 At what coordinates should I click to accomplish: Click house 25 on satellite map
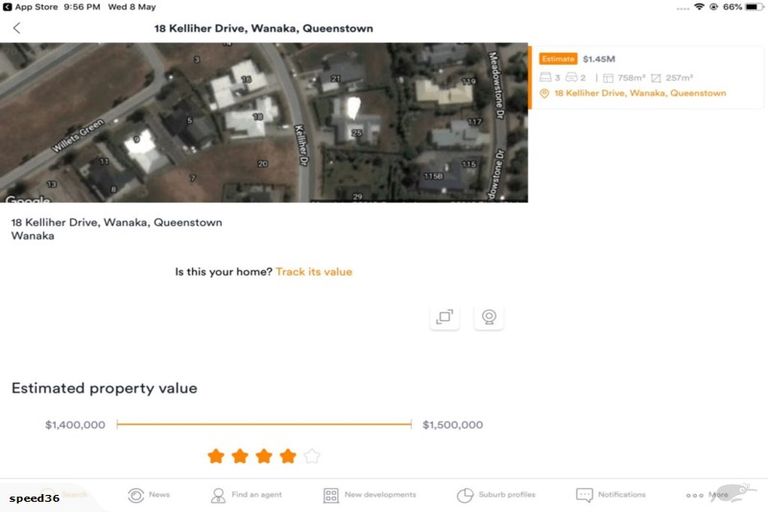(357, 132)
